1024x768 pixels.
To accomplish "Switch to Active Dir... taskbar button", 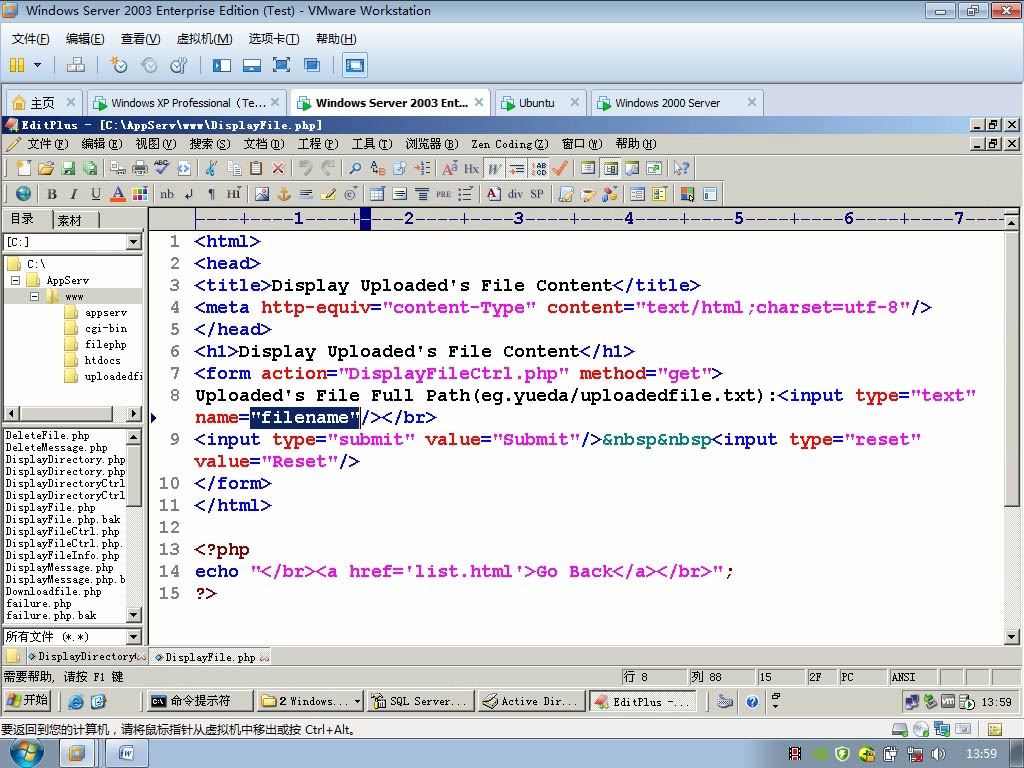I will coord(531,701).
